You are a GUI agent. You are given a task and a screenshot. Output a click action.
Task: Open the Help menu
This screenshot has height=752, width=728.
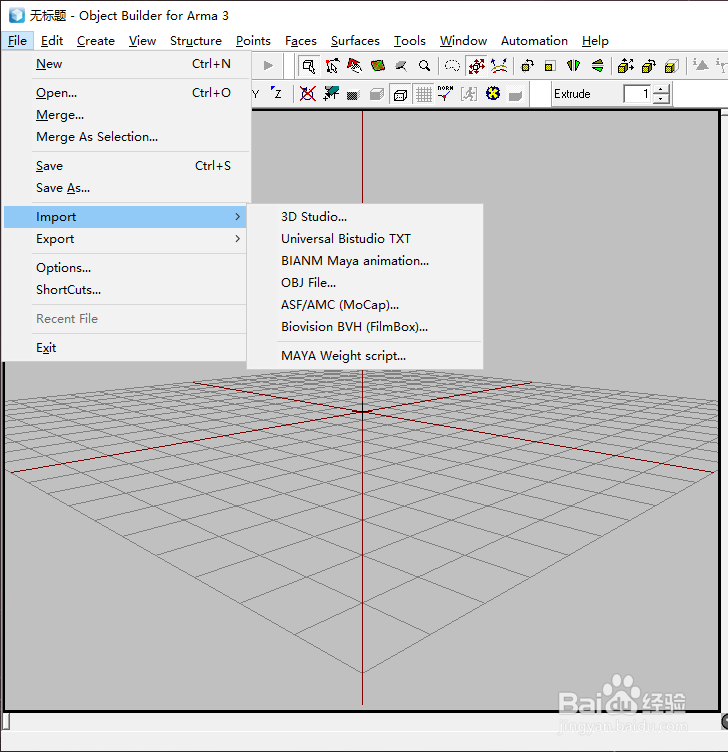click(x=595, y=41)
